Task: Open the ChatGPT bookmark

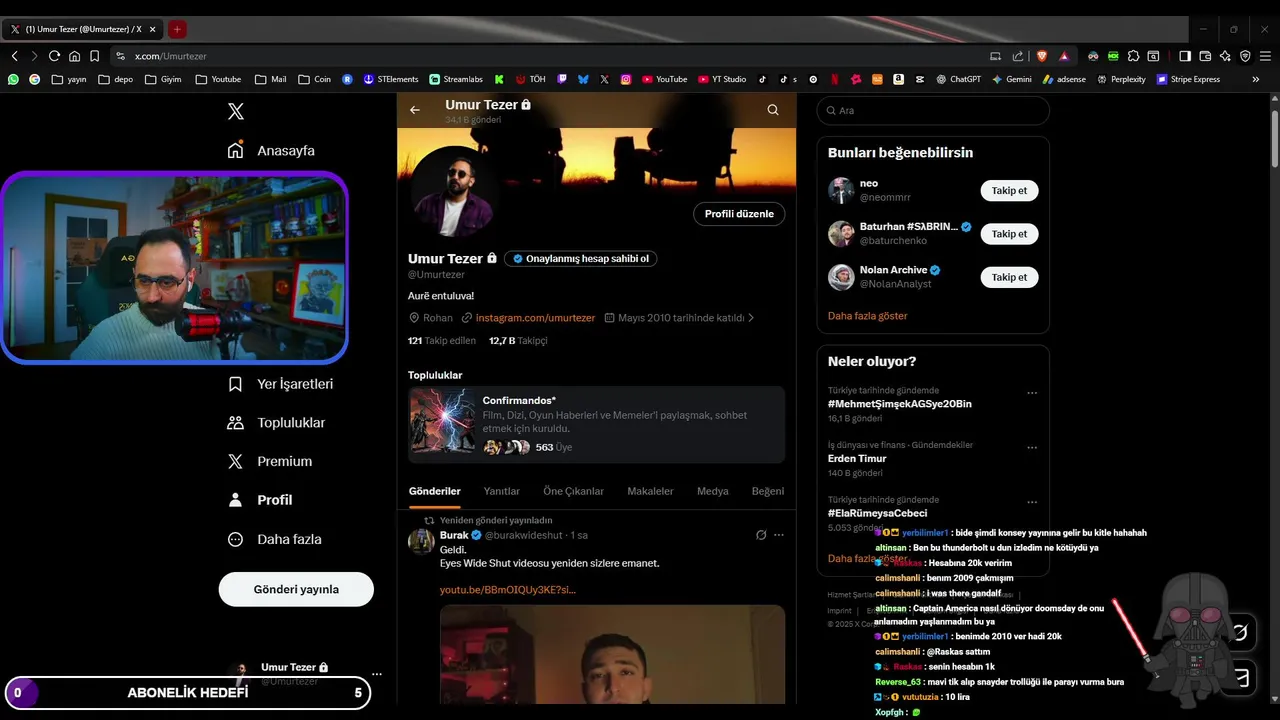Action: pos(958,79)
